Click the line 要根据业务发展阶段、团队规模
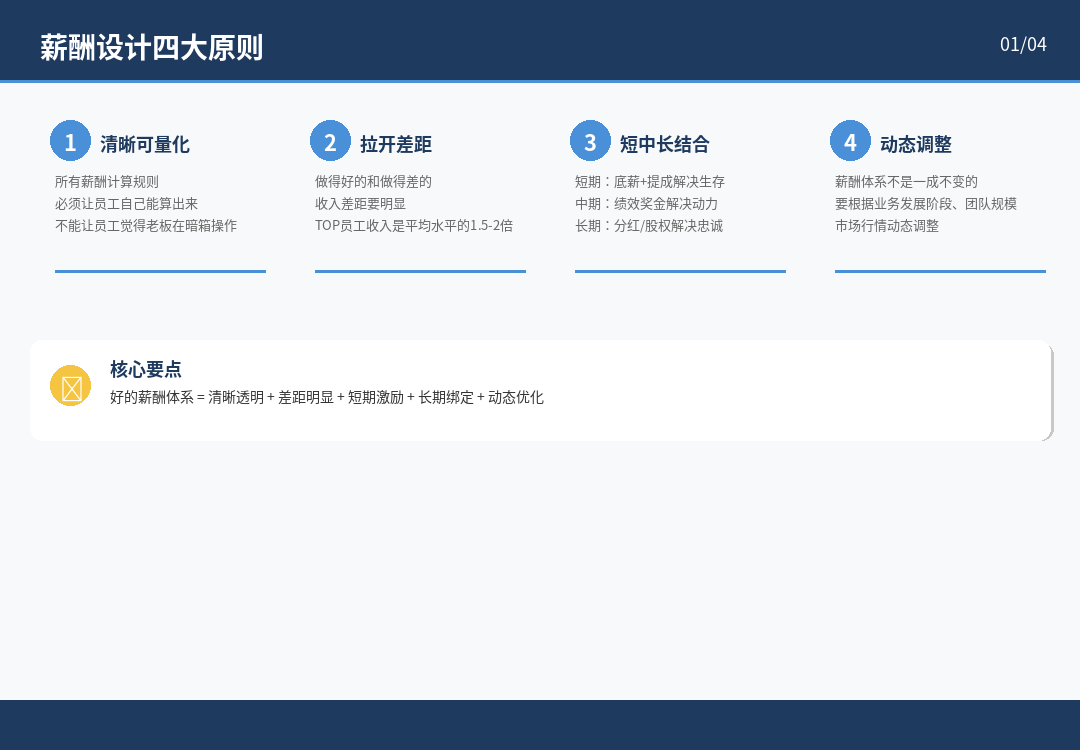This screenshot has height=750, width=1080. pos(926,204)
